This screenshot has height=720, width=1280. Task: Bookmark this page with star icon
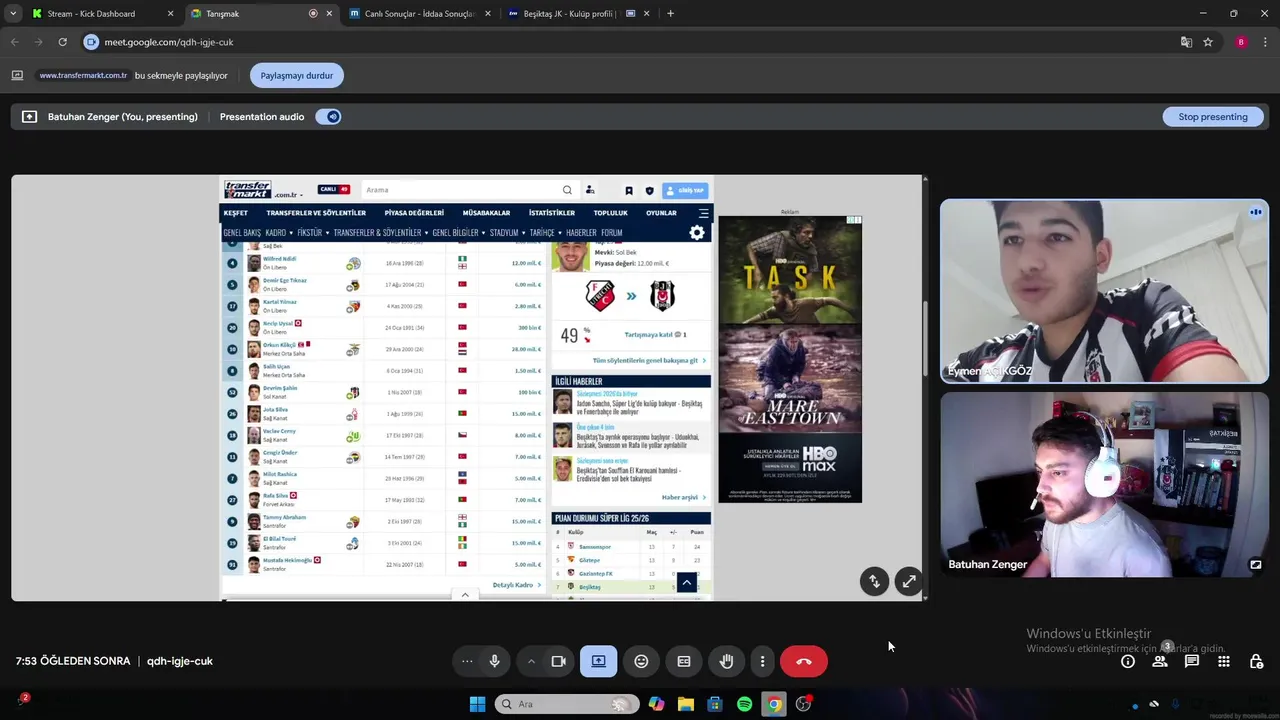point(1208,42)
